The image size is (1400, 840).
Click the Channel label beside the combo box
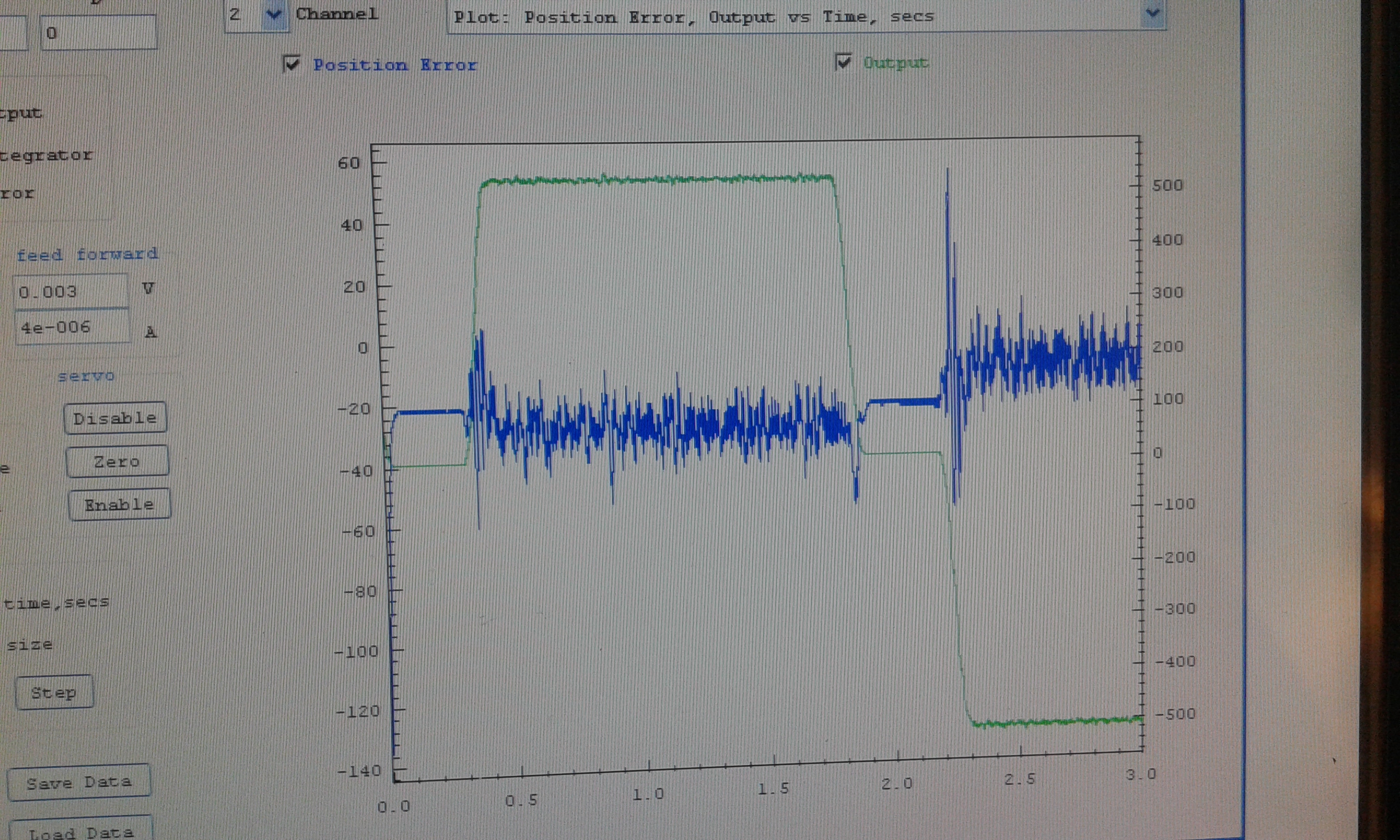pyautogui.click(x=337, y=14)
